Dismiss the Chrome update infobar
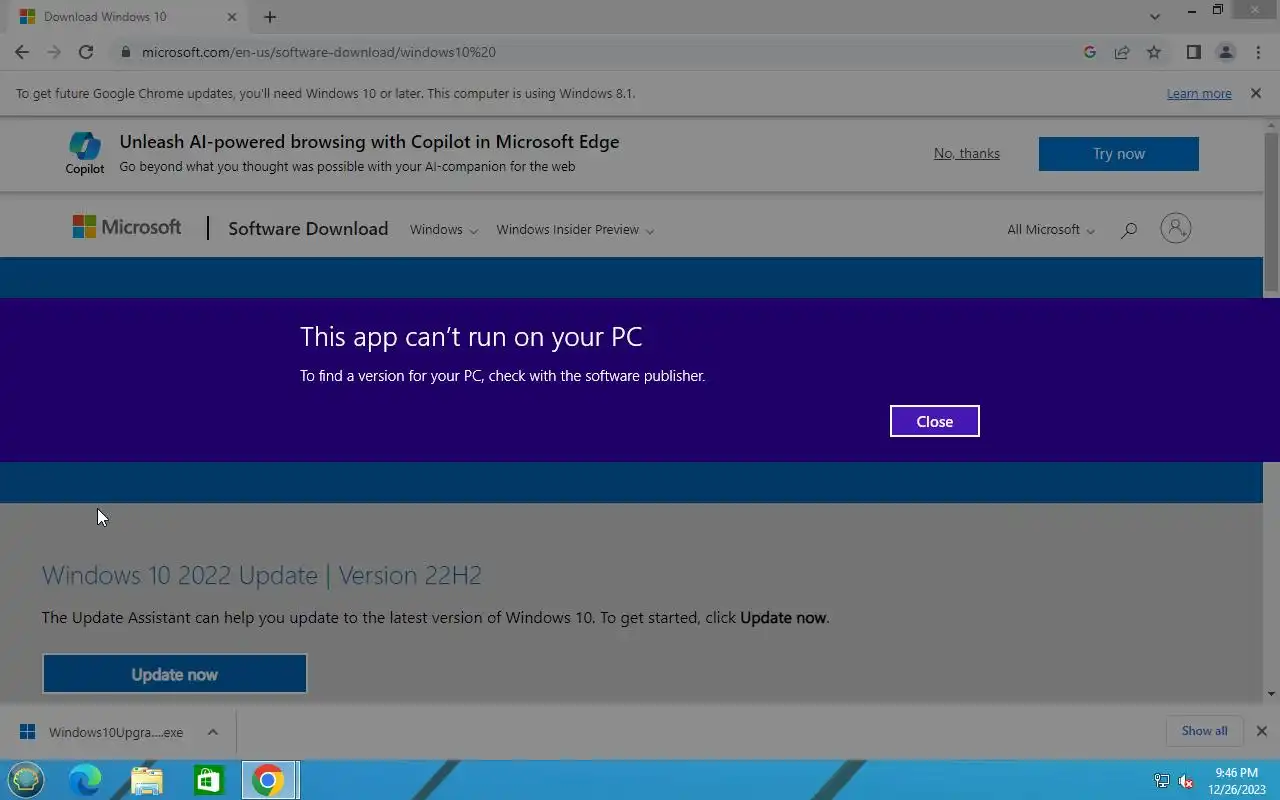The height and width of the screenshot is (800, 1280). (1255, 93)
